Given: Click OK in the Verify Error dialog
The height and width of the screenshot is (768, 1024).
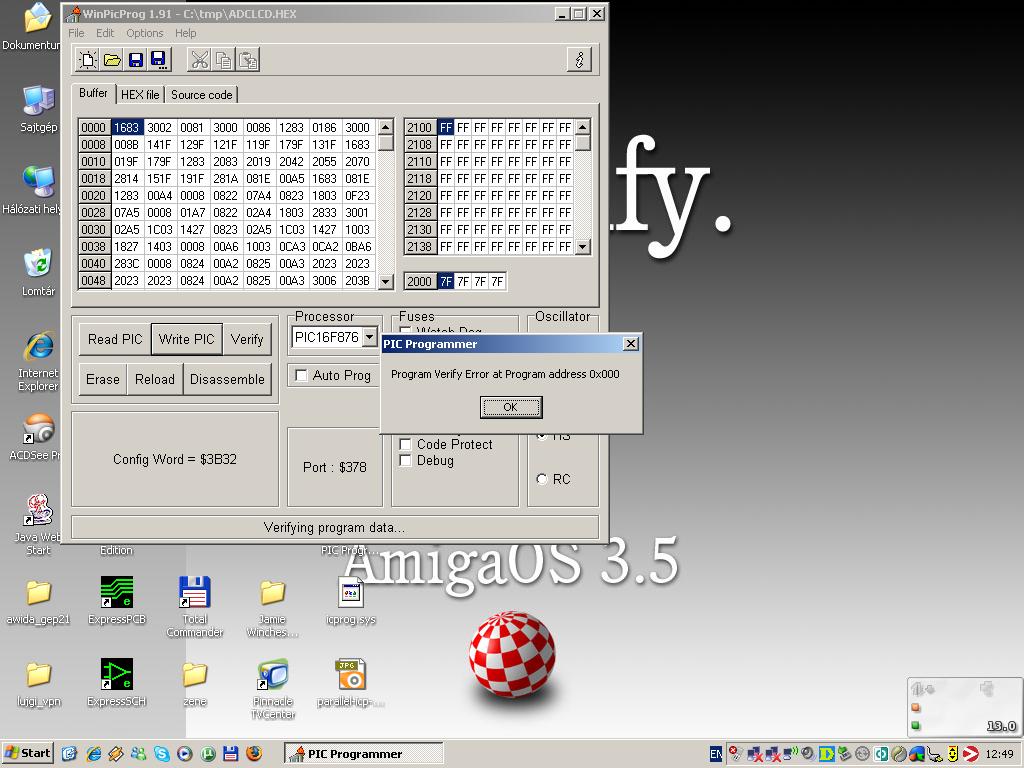Looking at the screenshot, I should pos(511,407).
